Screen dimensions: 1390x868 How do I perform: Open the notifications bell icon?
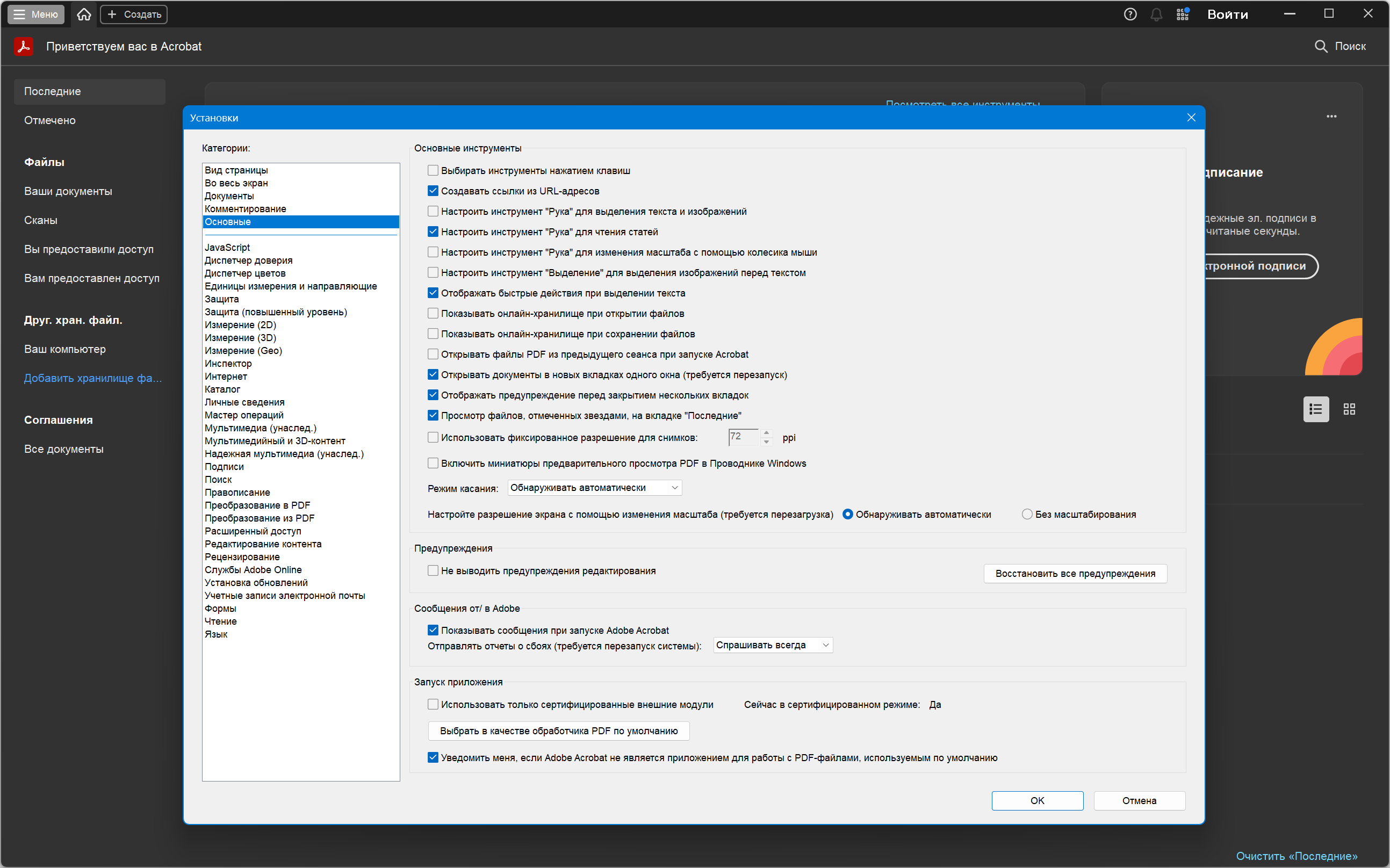(1156, 15)
